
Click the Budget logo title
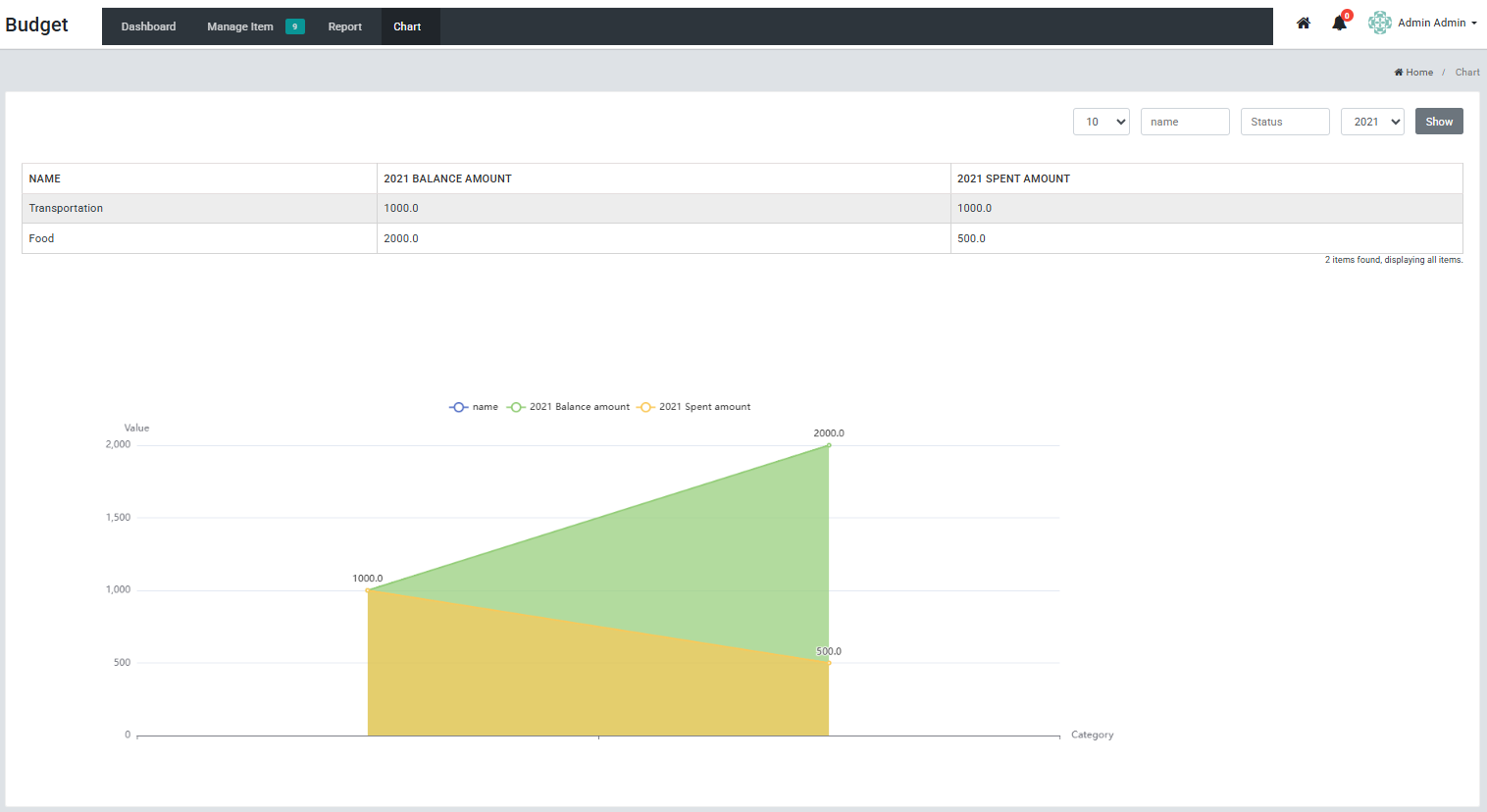tap(37, 25)
